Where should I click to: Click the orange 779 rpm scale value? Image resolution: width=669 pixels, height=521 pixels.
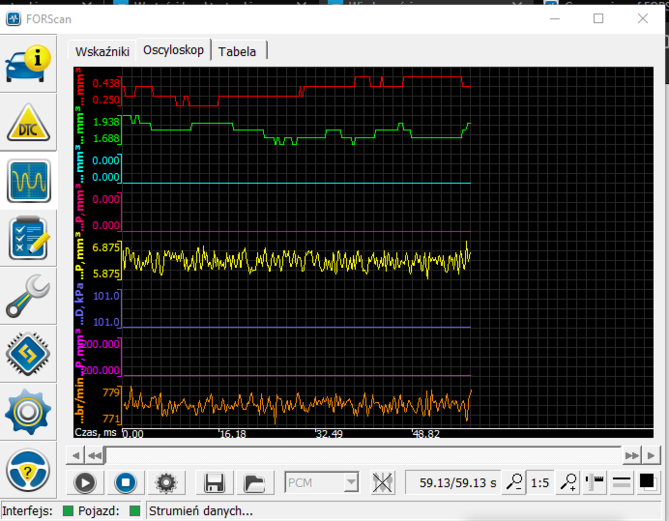(x=111, y=392)
